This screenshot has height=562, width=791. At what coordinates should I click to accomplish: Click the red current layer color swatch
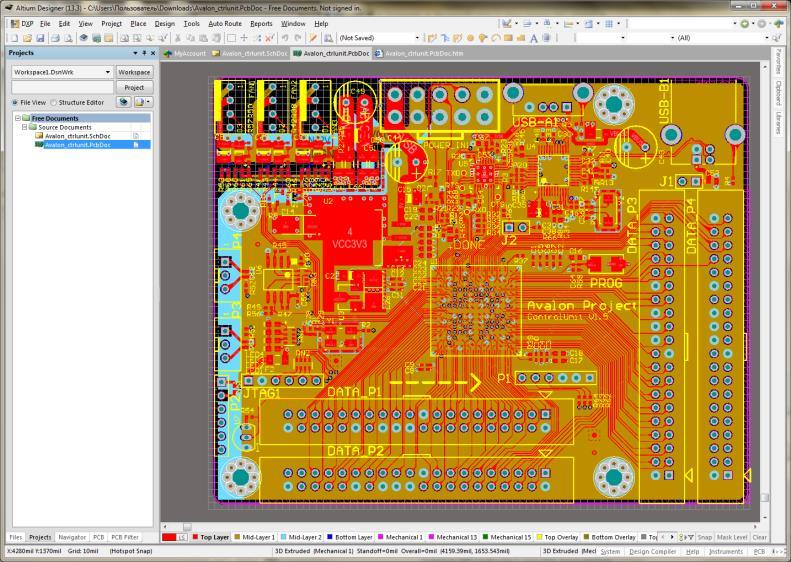coord(169,537)
